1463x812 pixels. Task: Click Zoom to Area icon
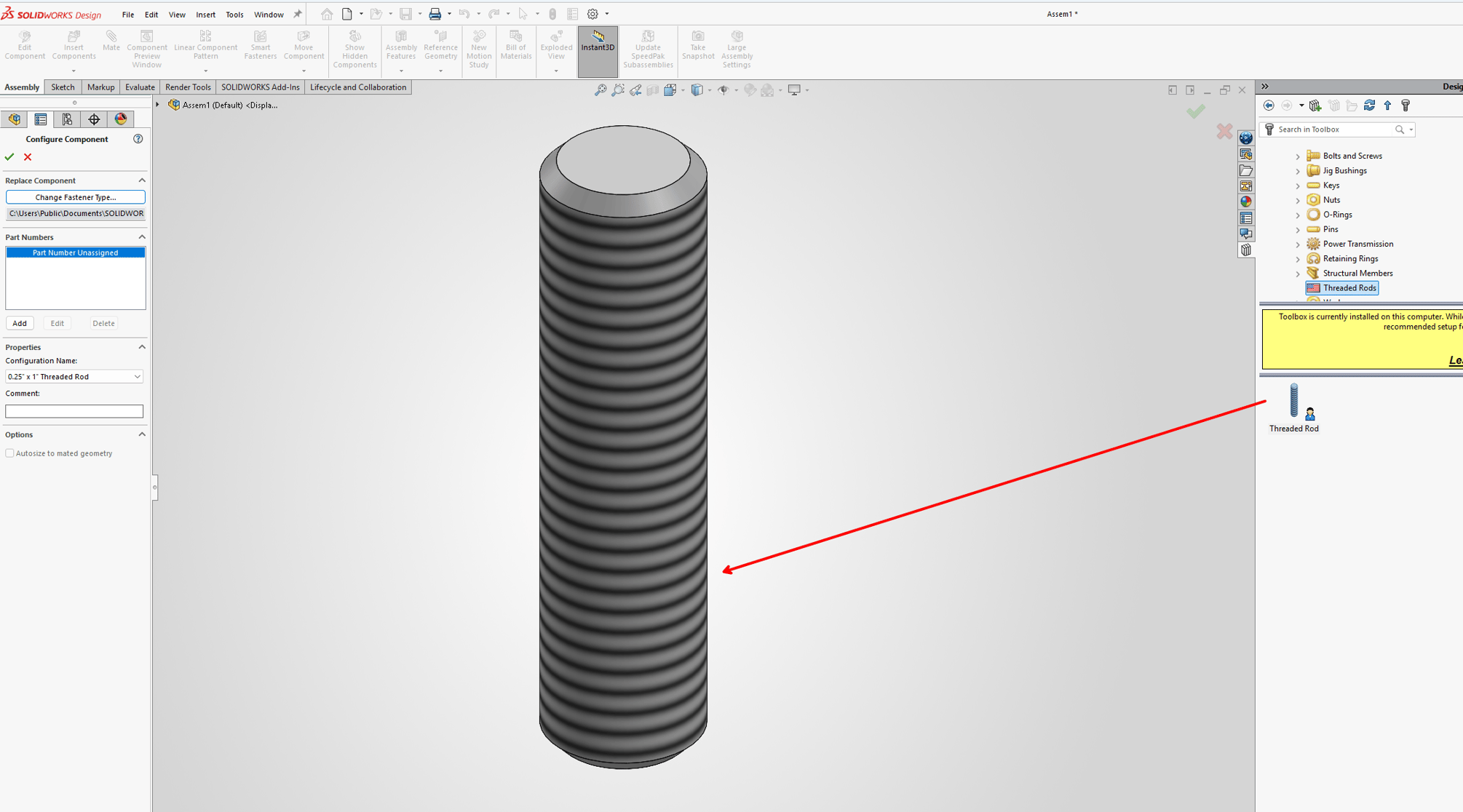point(618,90)
